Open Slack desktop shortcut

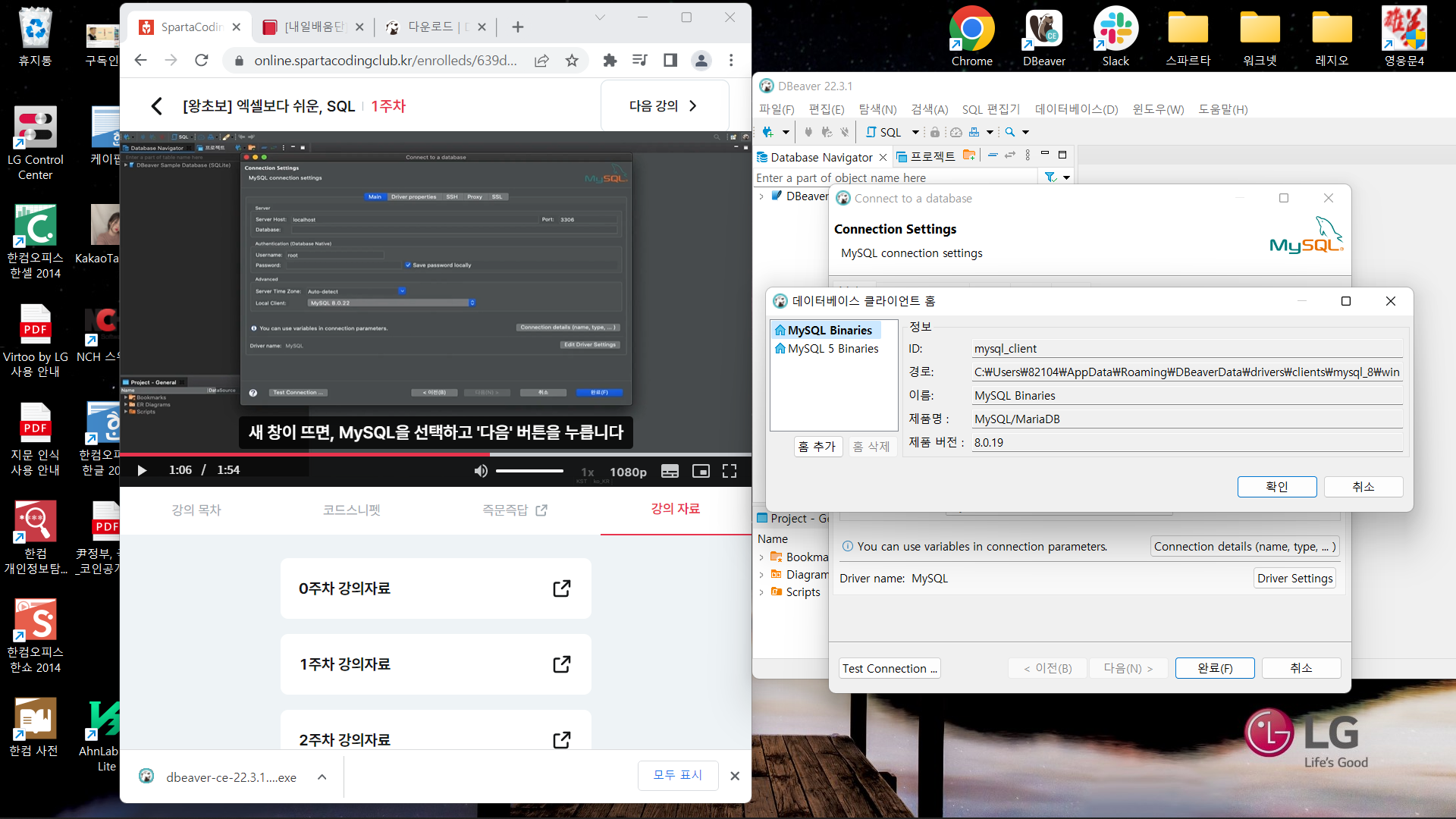1116,36
